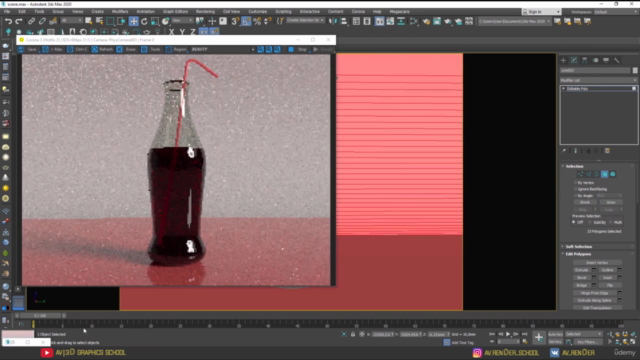The image size is (640, 360).
Task: Open the Megascans menu
Action: coord(400,12)
